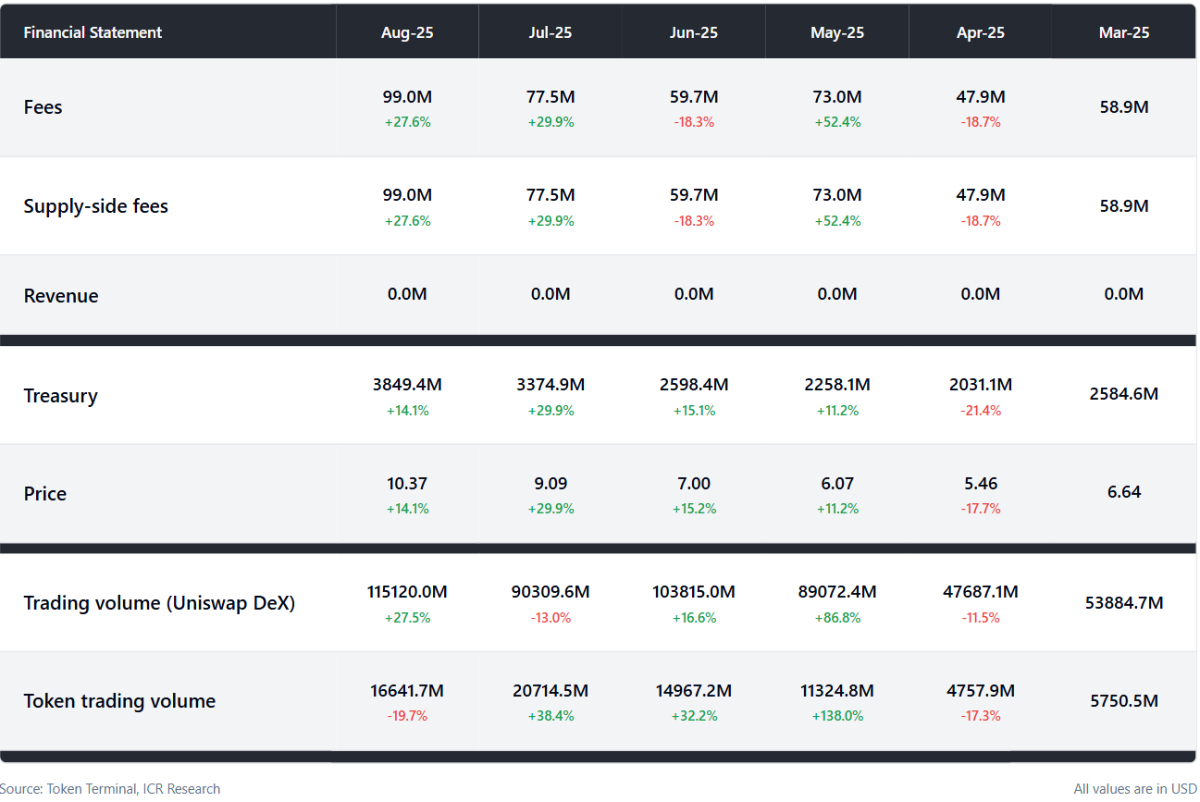Image resolution: width=1200 pixels, height=802 pixels.
Task: Click the Token trading volume row label
Action: pyautogui.click(x=119, y=701)
